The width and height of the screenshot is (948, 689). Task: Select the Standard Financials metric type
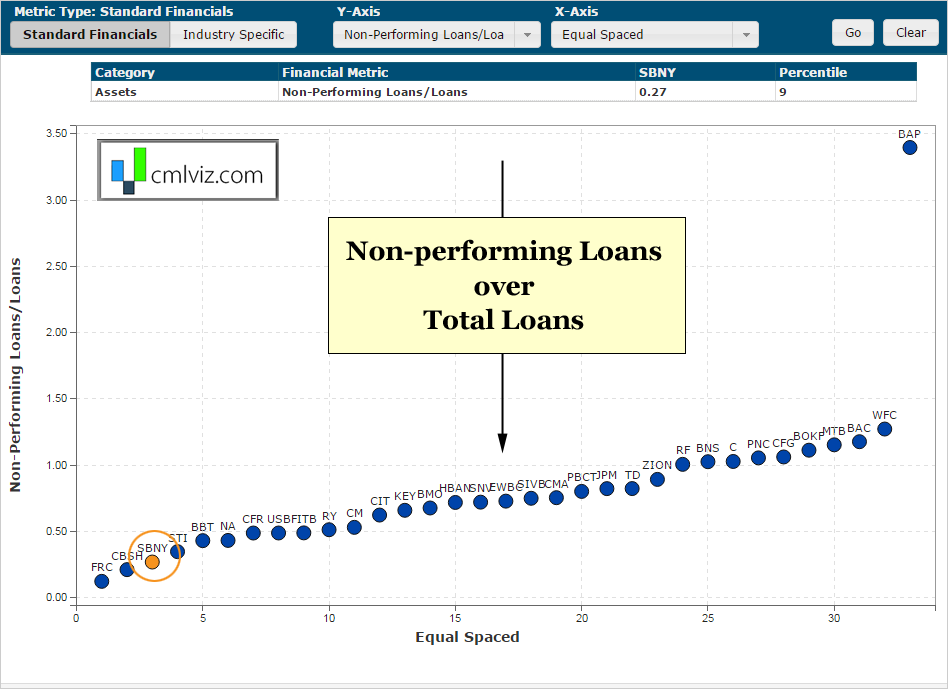pos(90,34)
